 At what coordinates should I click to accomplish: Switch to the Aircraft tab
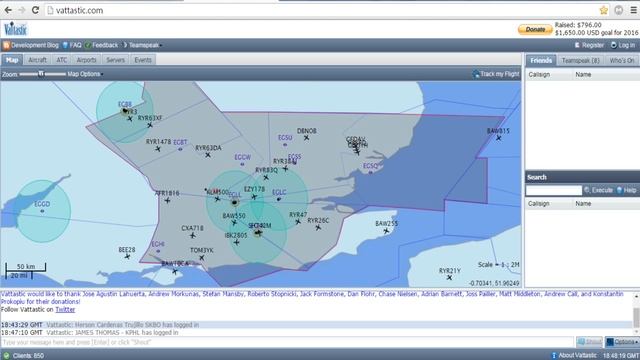pyautogui.click(x=38, y=60)
